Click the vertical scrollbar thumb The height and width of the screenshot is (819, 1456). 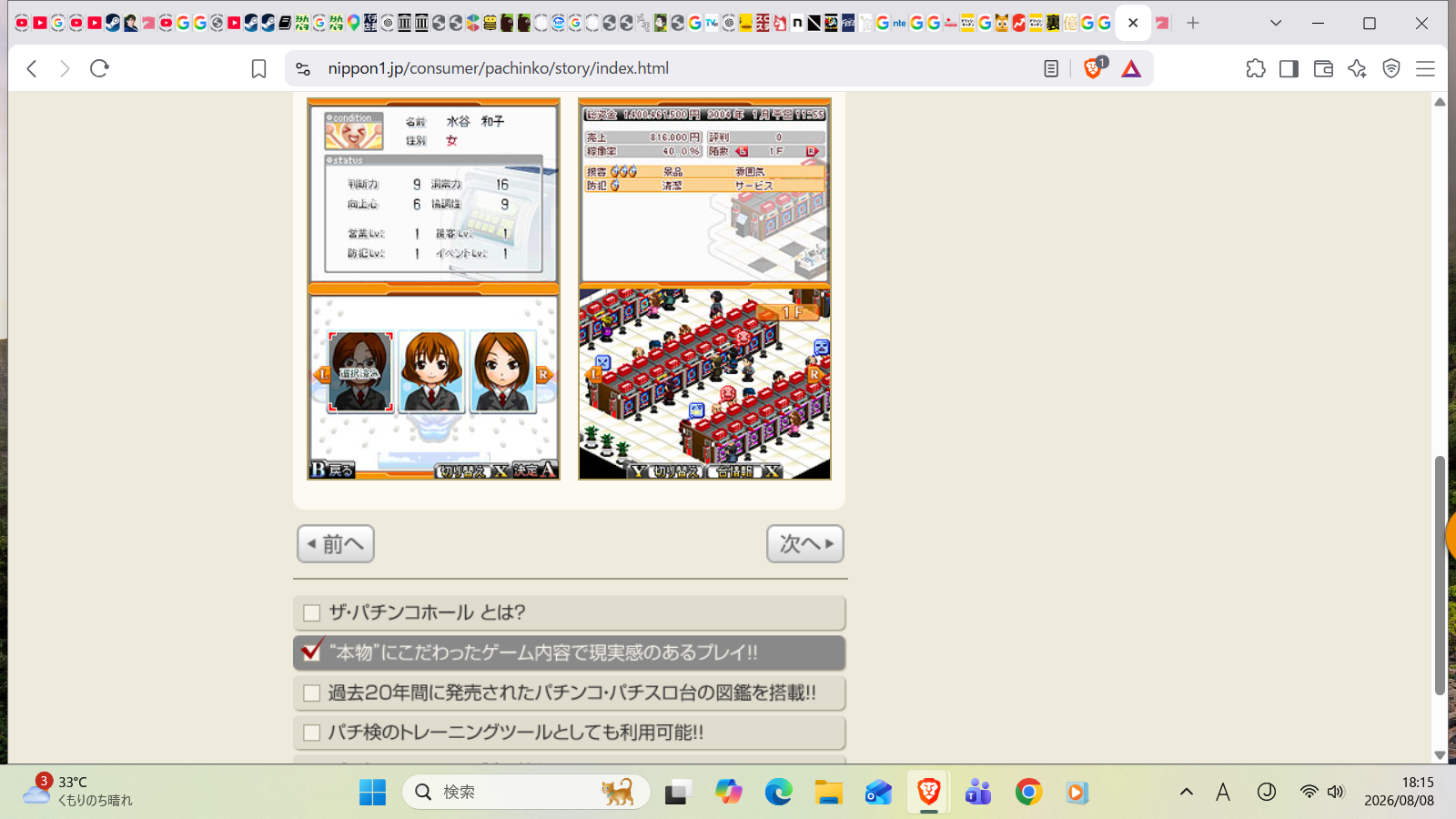1440,575
